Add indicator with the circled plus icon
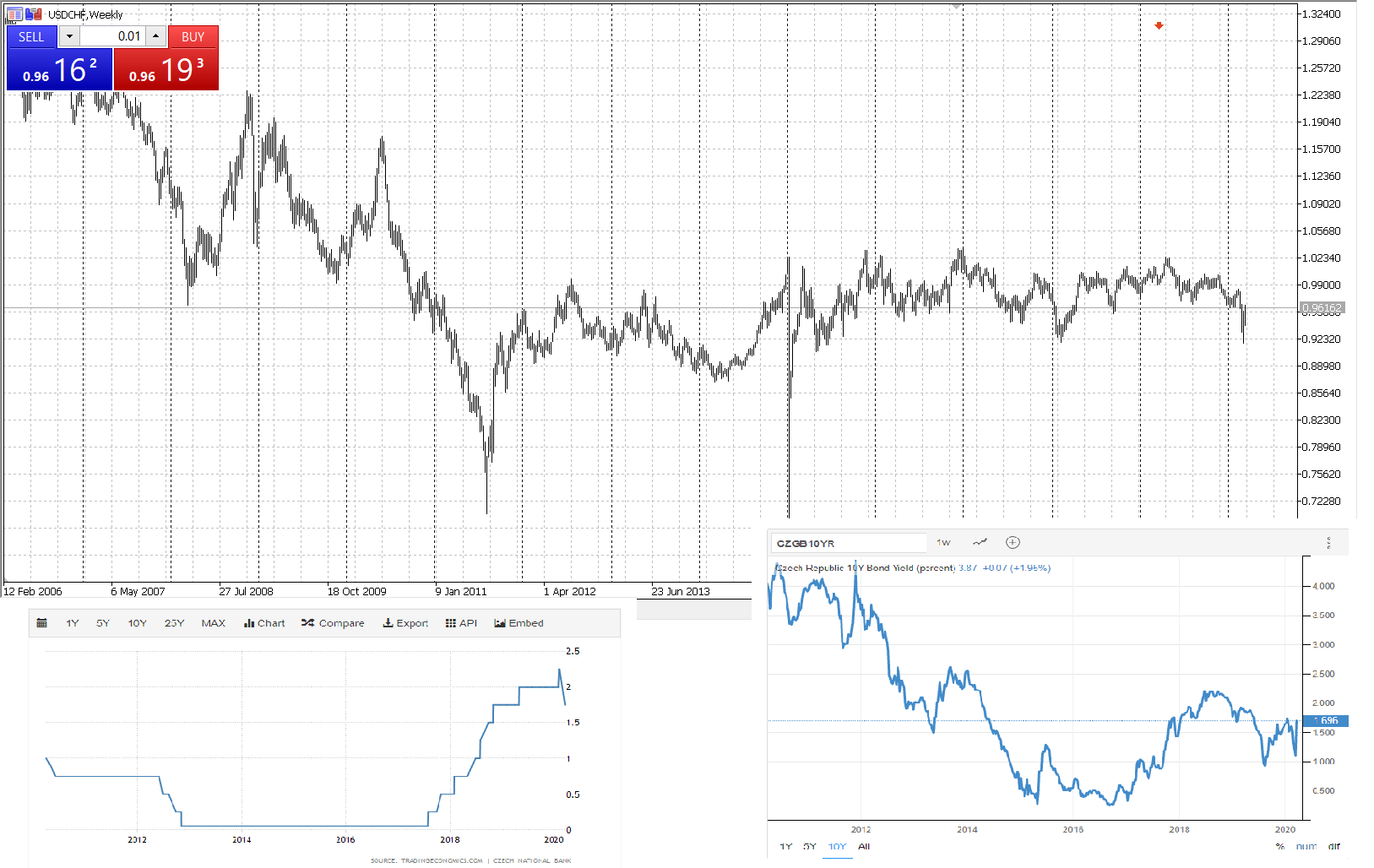This screenshot has height=868, width=1374. (1013, 542)
